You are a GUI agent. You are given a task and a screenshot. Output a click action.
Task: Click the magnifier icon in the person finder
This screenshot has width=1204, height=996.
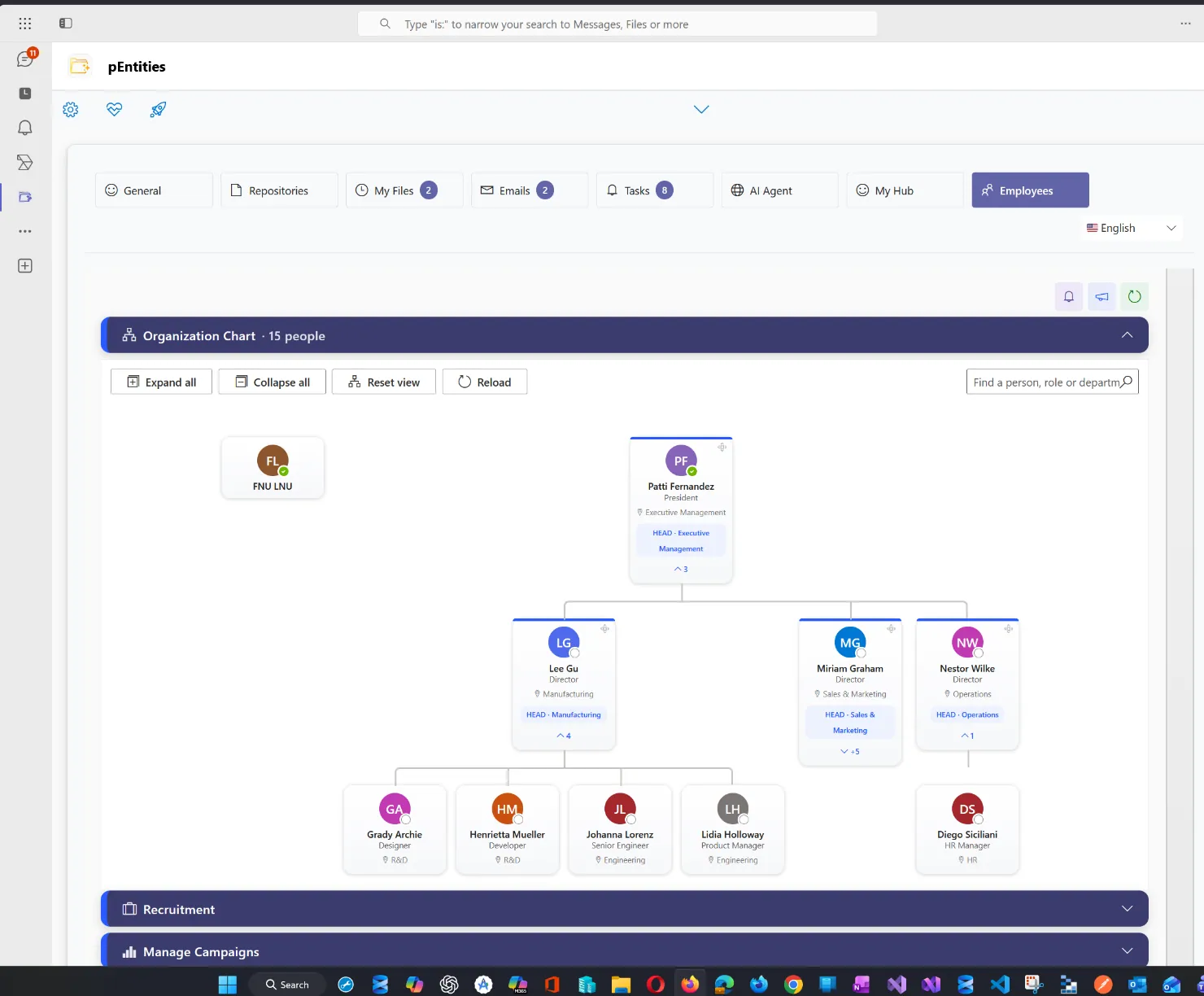(x=1127, y=382)
